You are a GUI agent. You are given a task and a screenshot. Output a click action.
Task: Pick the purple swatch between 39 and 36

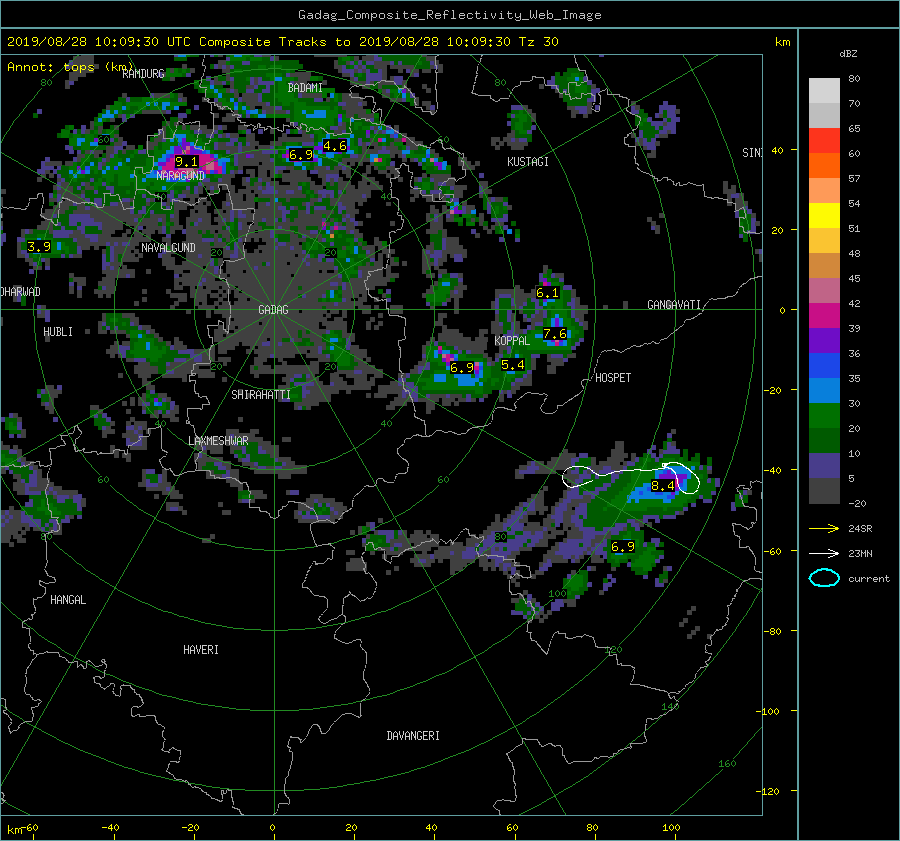coord(824,341)
